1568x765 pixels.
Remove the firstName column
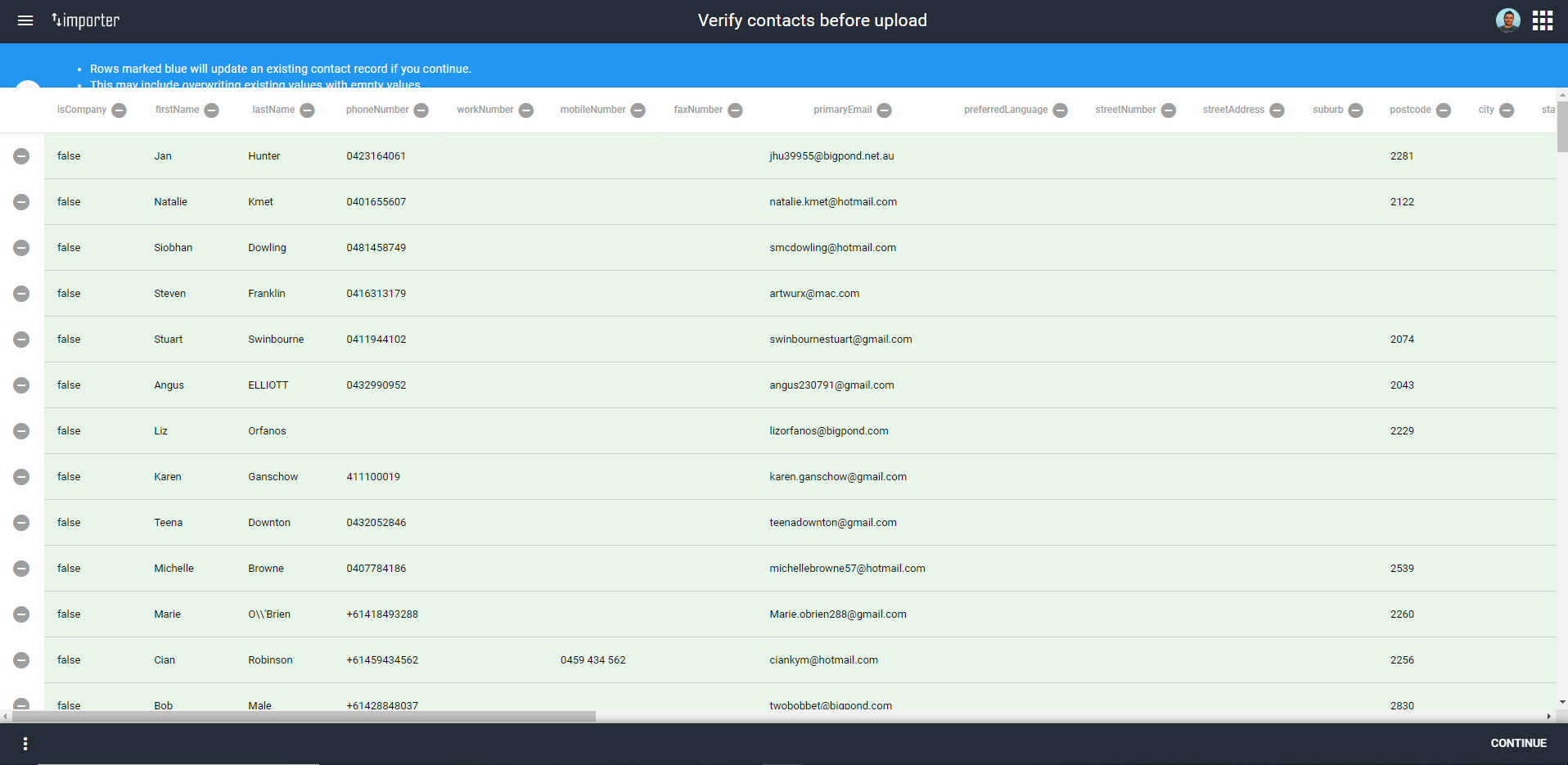coord(212,110)
